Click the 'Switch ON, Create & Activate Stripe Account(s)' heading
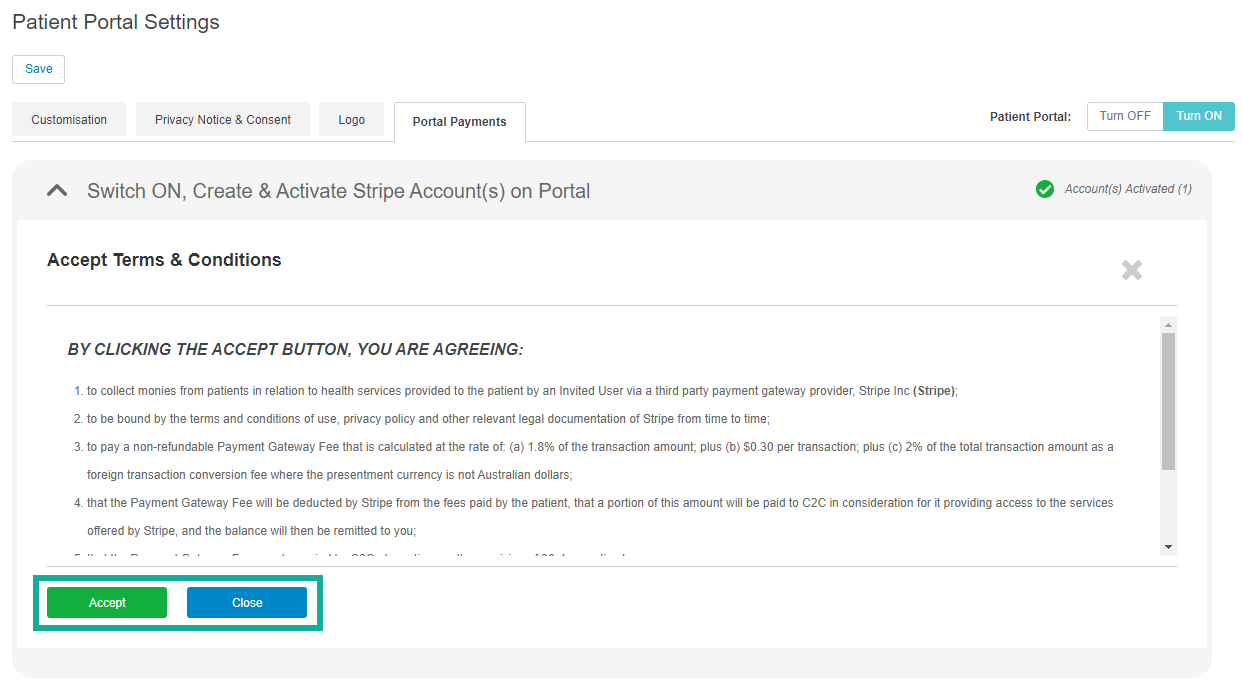The height and width of the screenshot is (689, 1243). tap(339, 191)
